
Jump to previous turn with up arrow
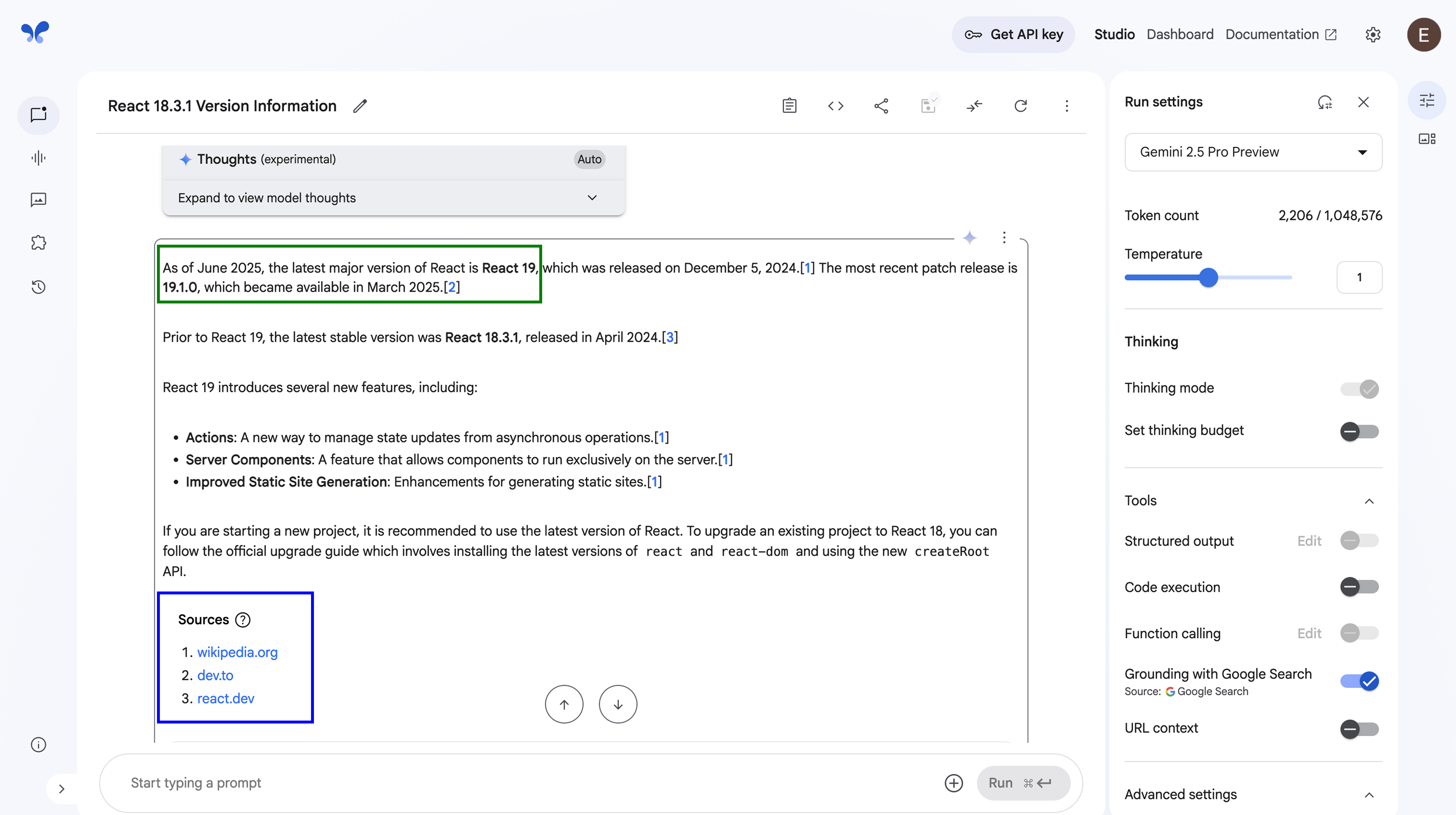(564, 704)
